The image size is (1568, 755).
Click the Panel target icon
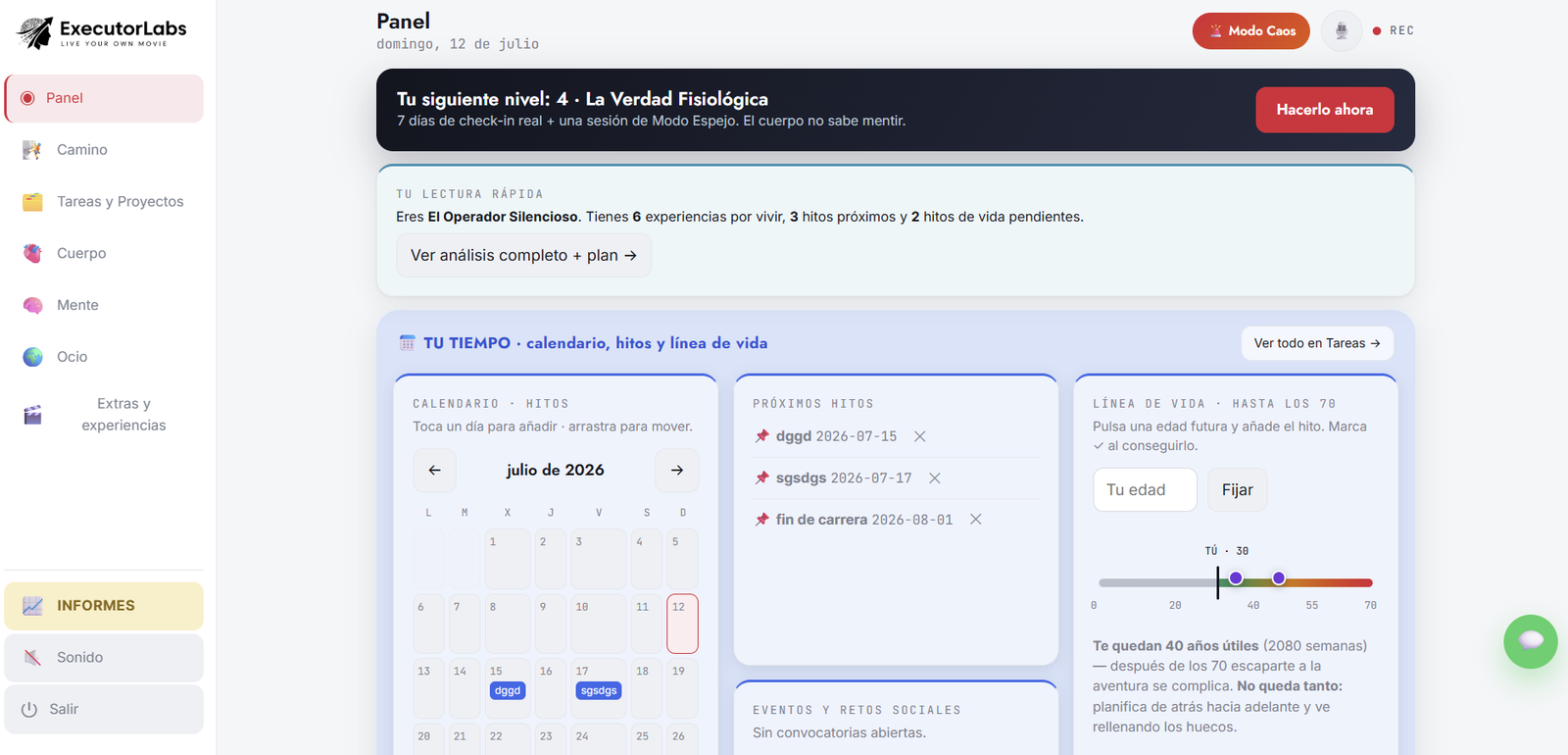coord(27,98)
